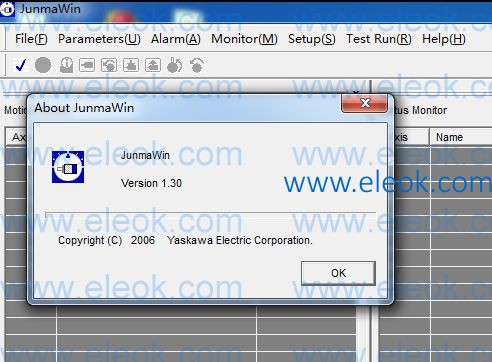This screenshot has width=492, height=362.
Task: Click the boxed rotation arrow toolbar icon
Action: [109, 65]
